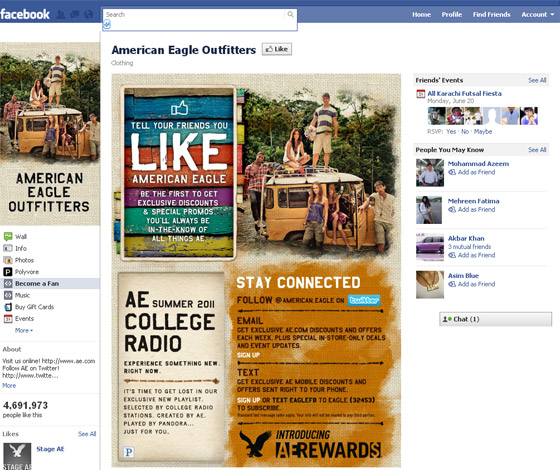Open Find Friends in top navigation
The image size is (560, 470).
[x=491, y=15]
